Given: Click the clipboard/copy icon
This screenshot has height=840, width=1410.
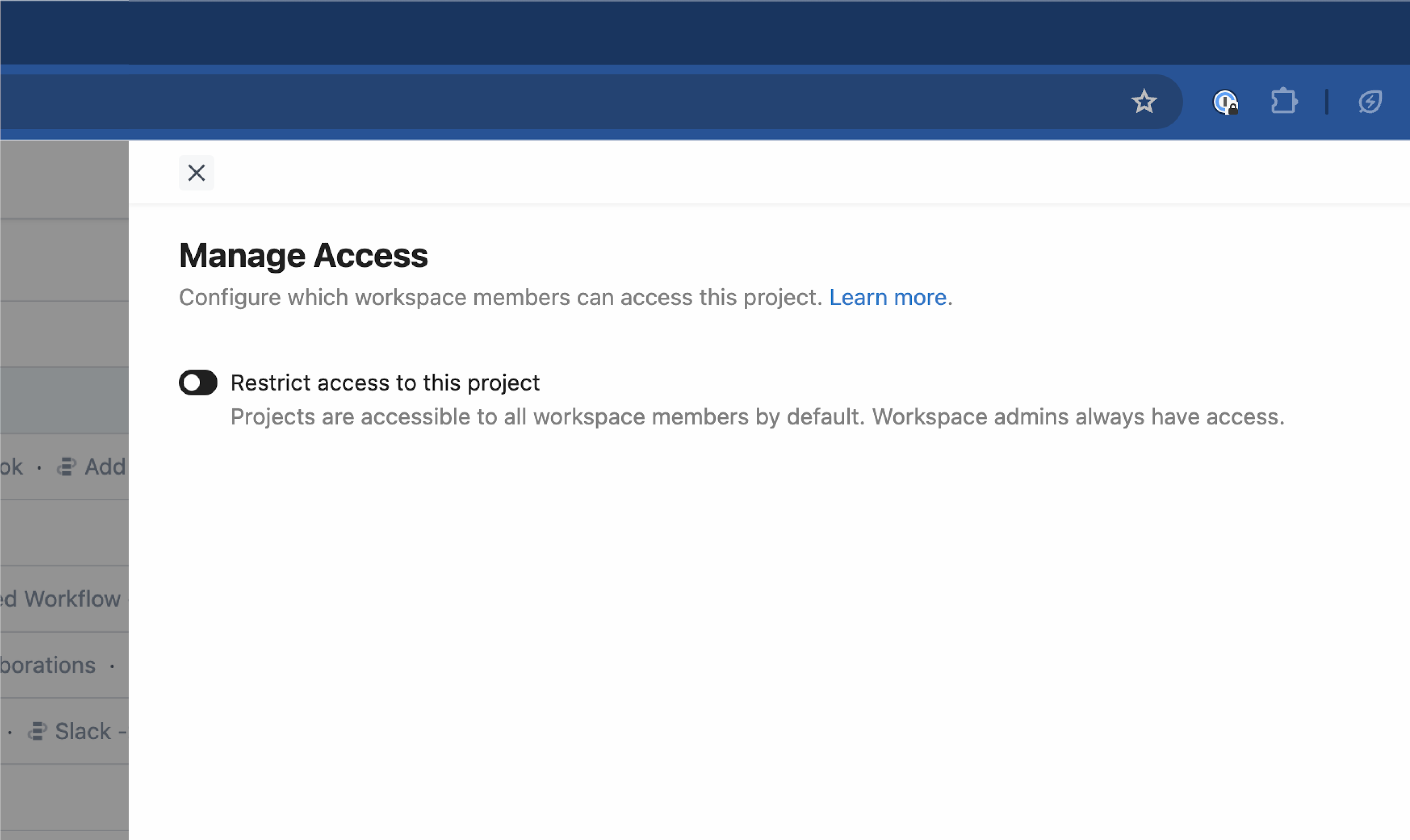Looking at the screenshot, I should (x=1283, y=100).
